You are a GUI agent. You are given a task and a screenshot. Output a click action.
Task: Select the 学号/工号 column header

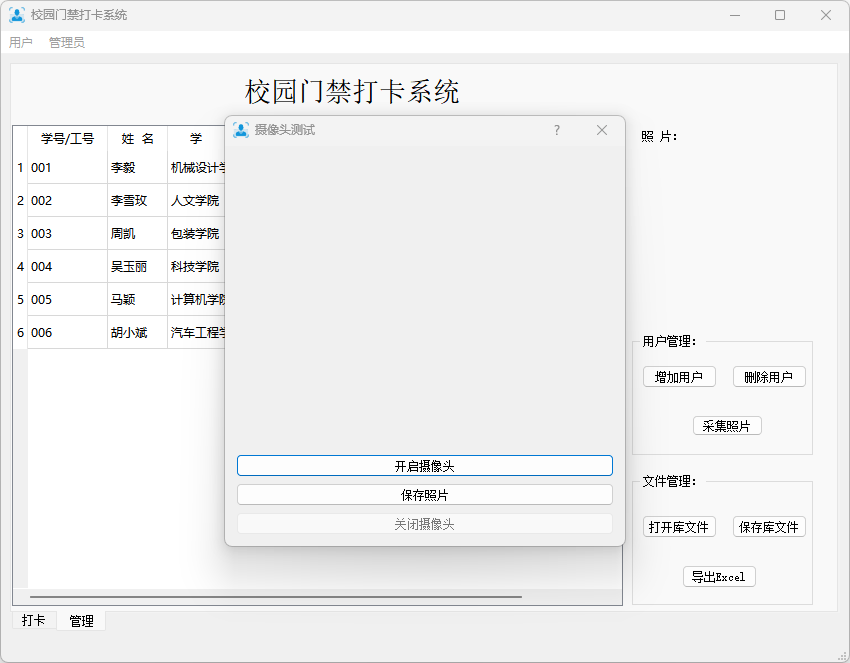click(x=67, y=139)
